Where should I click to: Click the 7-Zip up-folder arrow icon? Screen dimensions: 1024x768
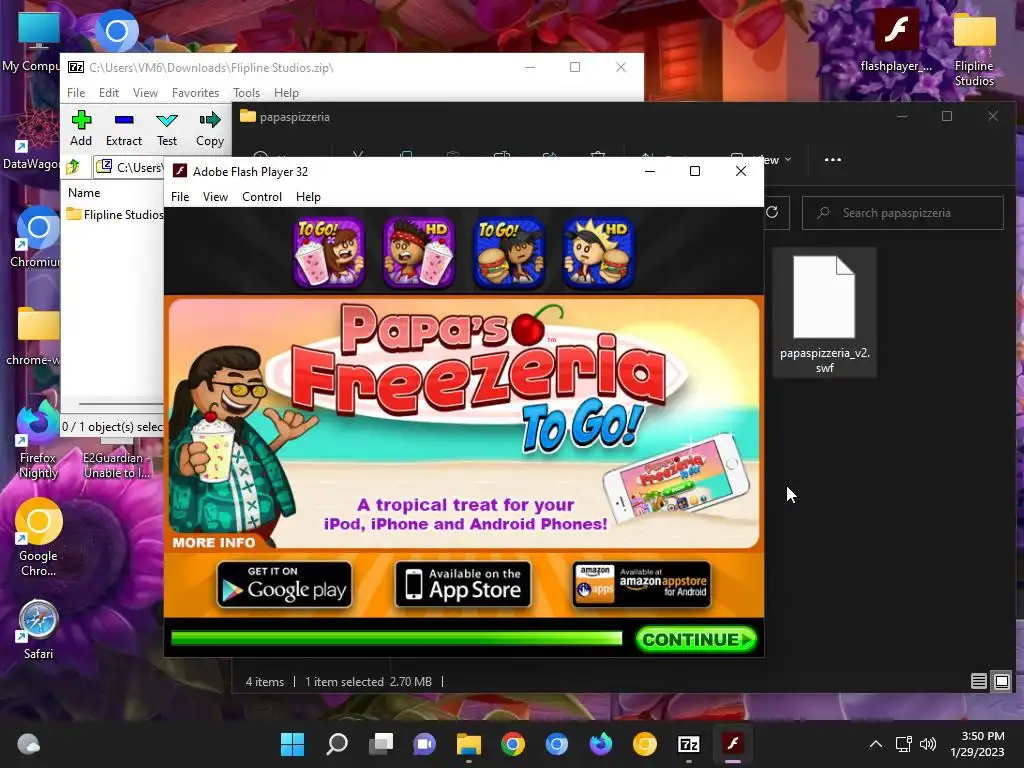(73, 167)
